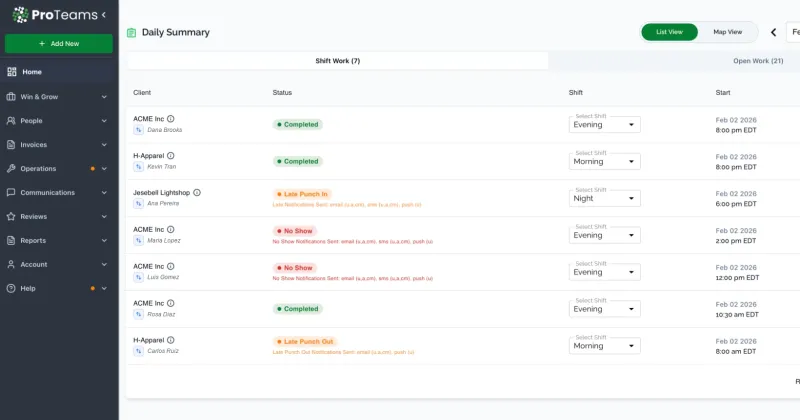Click the Daily Summary clipboard icon
The width and height of the screenshot is (800, 420).
point(131,33)
